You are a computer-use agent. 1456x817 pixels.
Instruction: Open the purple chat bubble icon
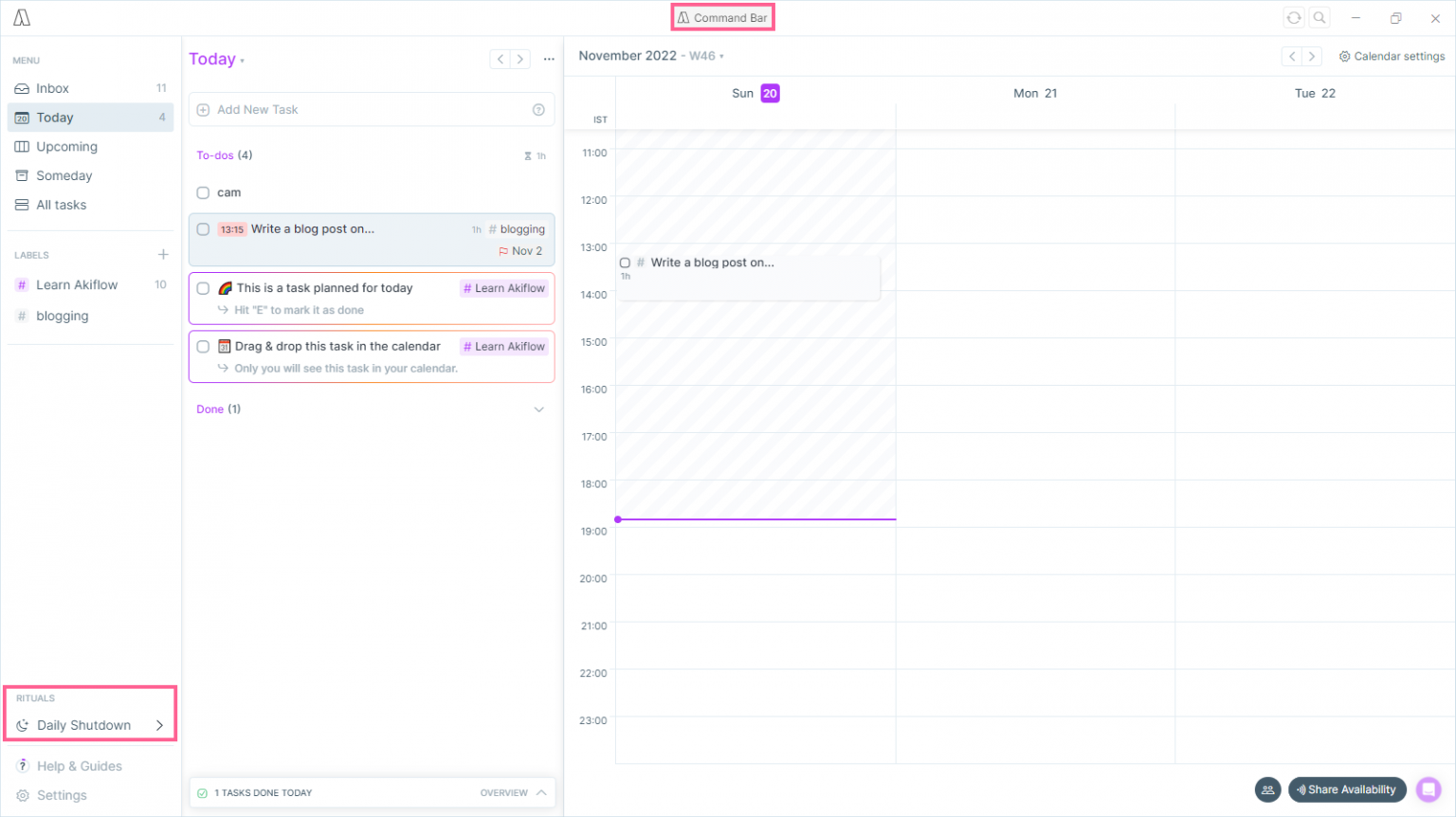point(1428,790)
